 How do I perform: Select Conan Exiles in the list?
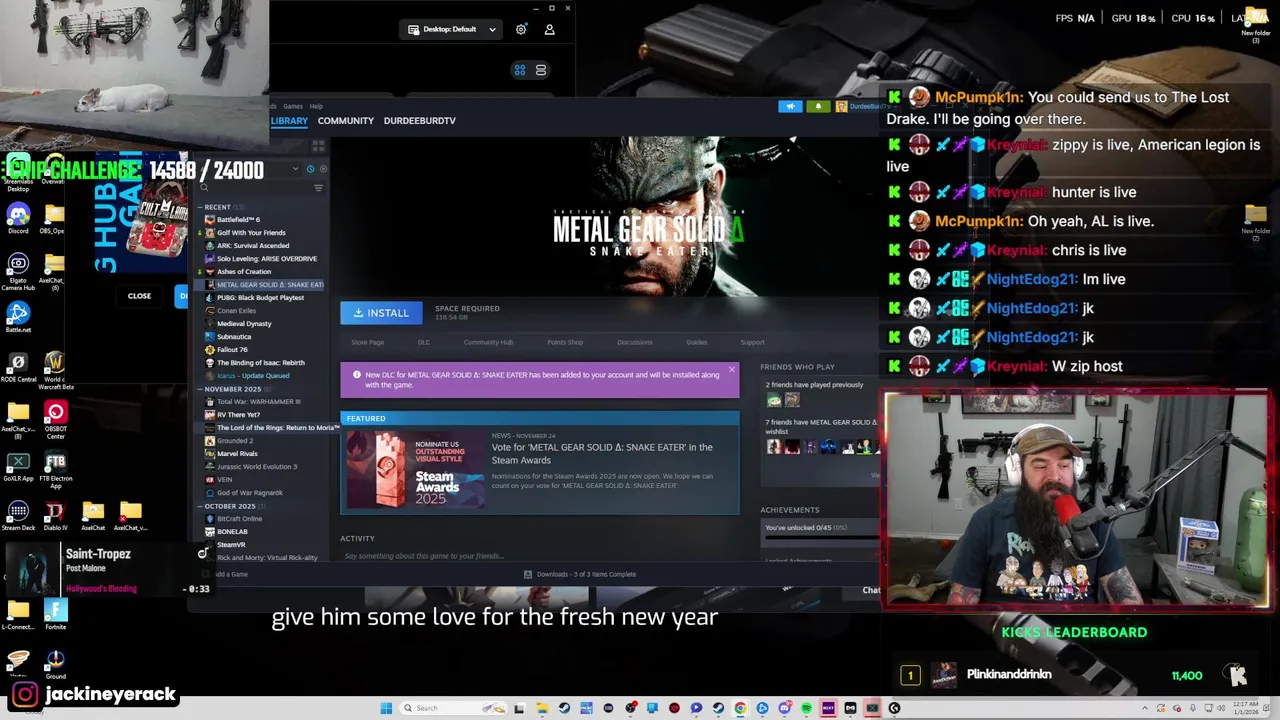click(x=236, y=311)
